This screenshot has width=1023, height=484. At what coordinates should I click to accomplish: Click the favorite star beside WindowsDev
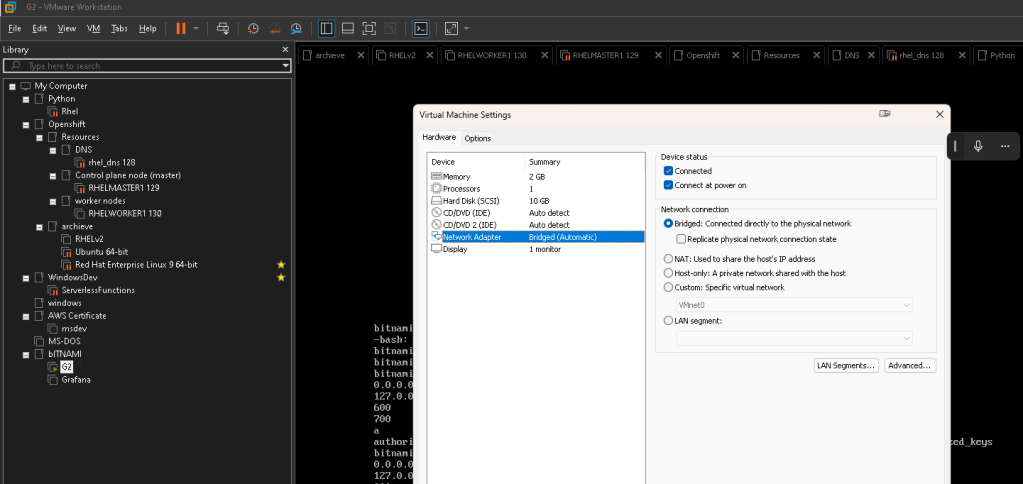coord(281,277)
